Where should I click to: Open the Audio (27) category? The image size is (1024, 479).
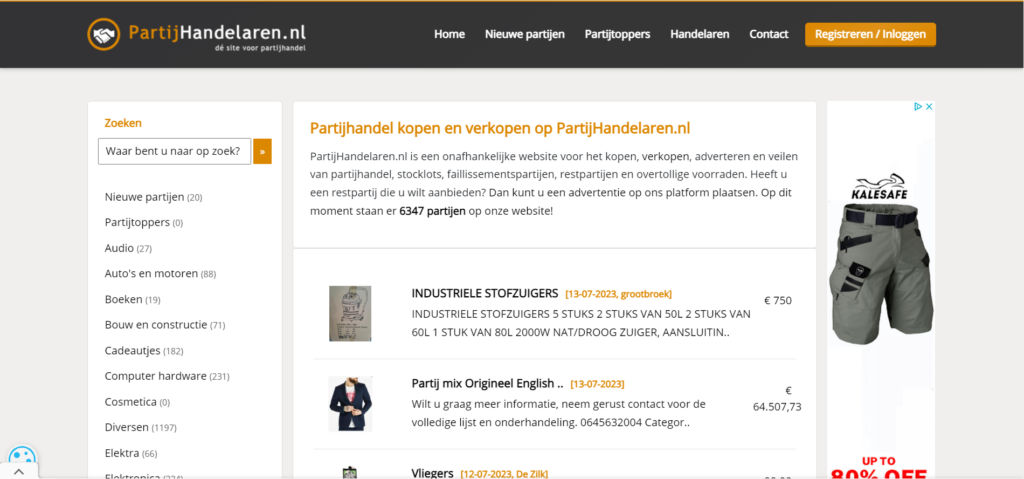[128, 248]
